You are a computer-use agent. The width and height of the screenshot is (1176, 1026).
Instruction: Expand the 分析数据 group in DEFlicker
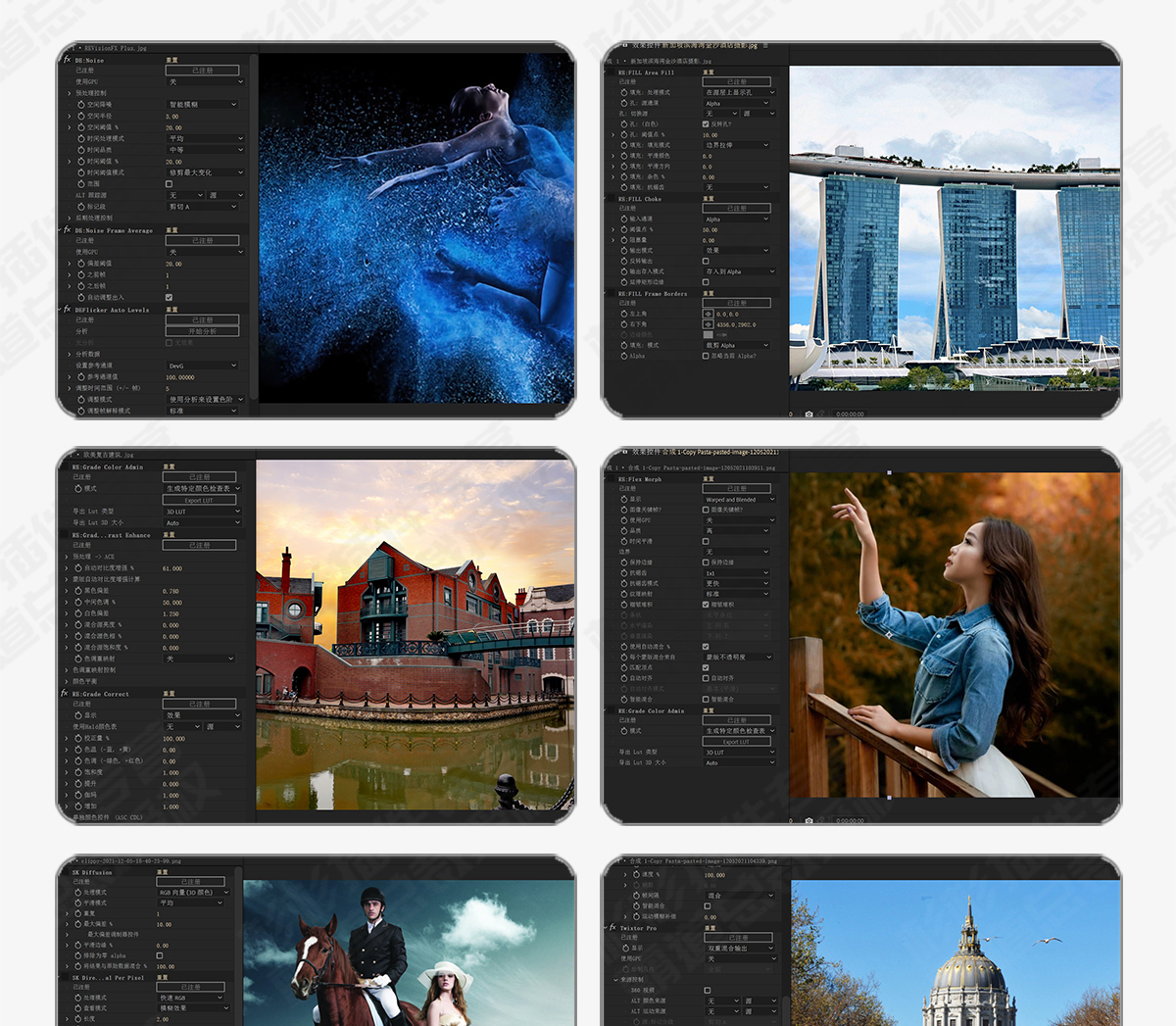tap(70, 354)
